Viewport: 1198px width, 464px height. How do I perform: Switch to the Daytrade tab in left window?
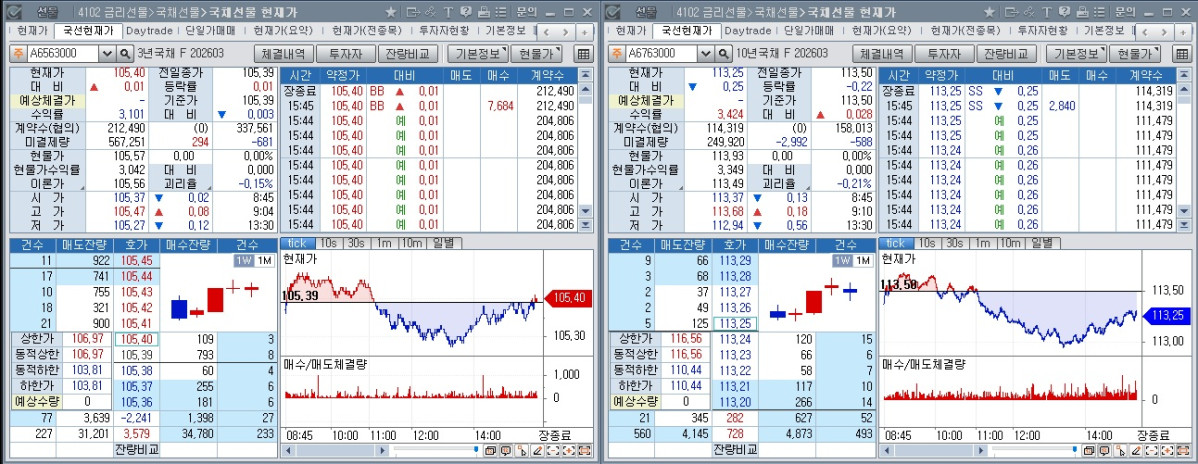(148, 30)
